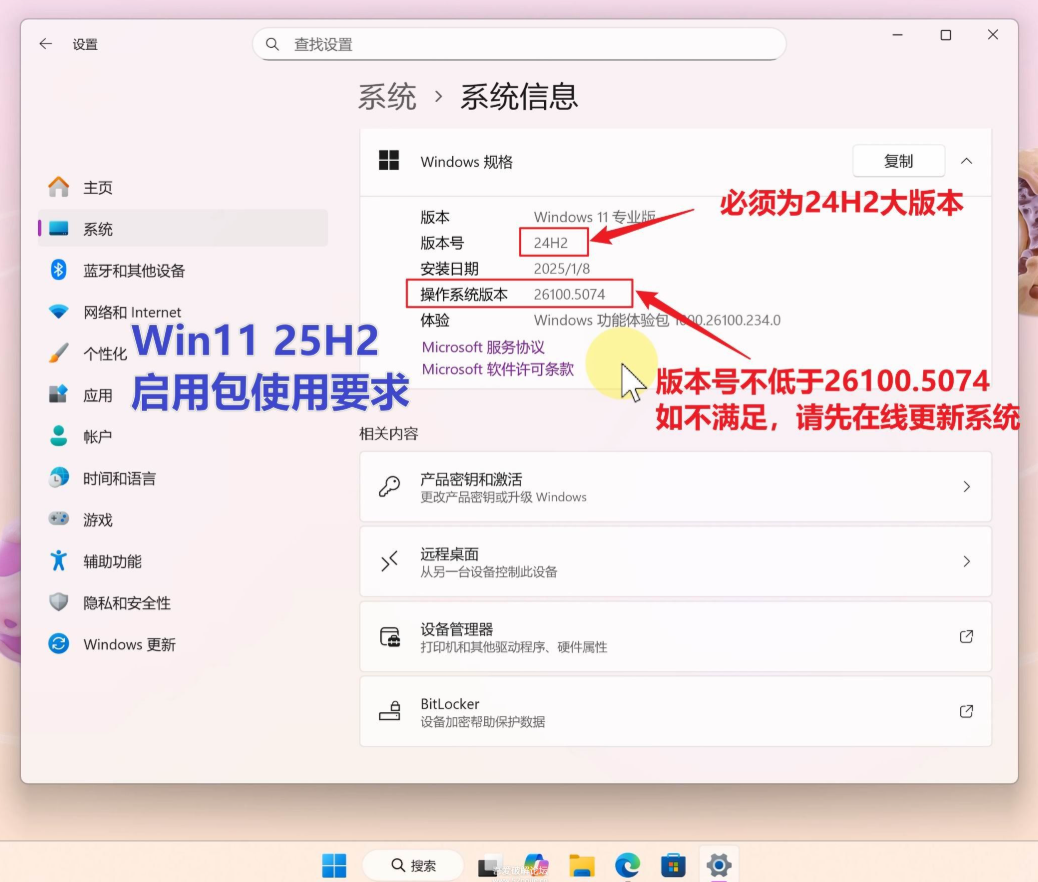
Task: Select 隐私和安全性 in the sidebar
Action: (x=126, y=603)
